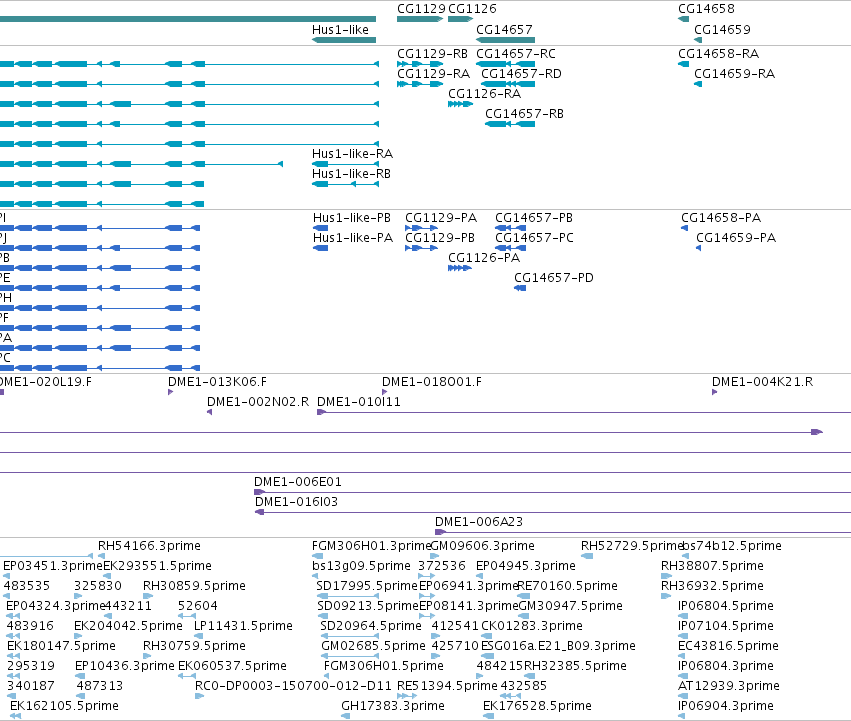Select BAC clone DME1-016I03 label
This screenshot has height=721, width=851.
click(x=296, y=502)
